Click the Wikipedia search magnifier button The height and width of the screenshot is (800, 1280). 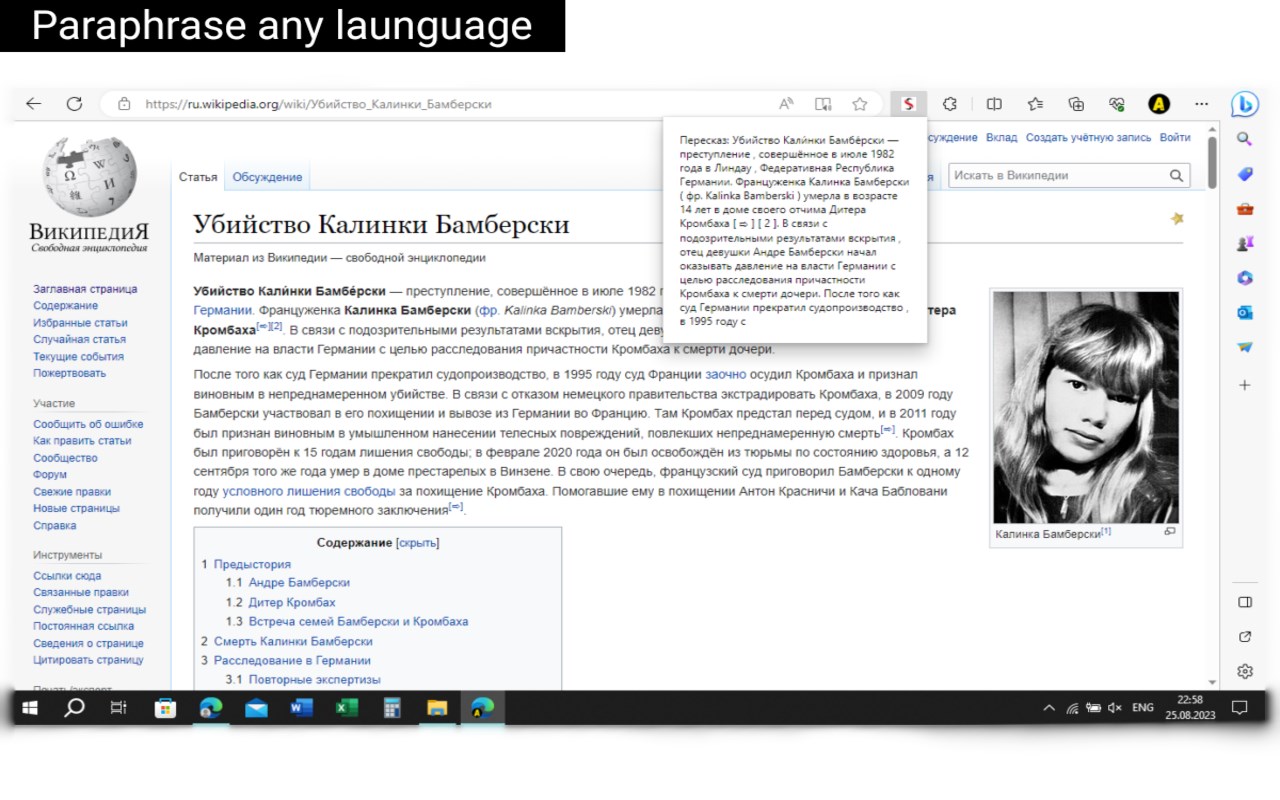(1176, 176)
